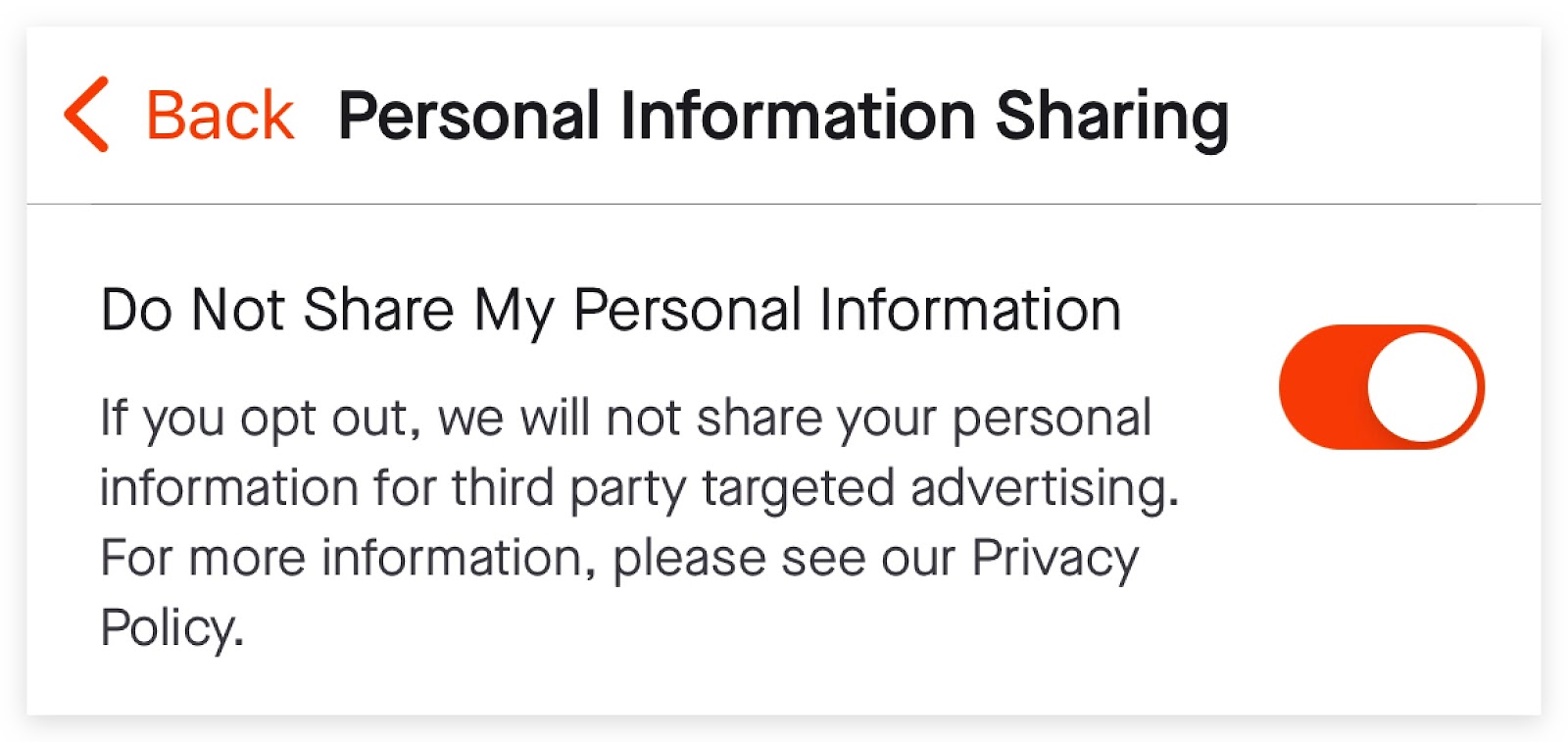Go back using the Back label
This screenshot has width=1568, height=742.
point(220,116)
